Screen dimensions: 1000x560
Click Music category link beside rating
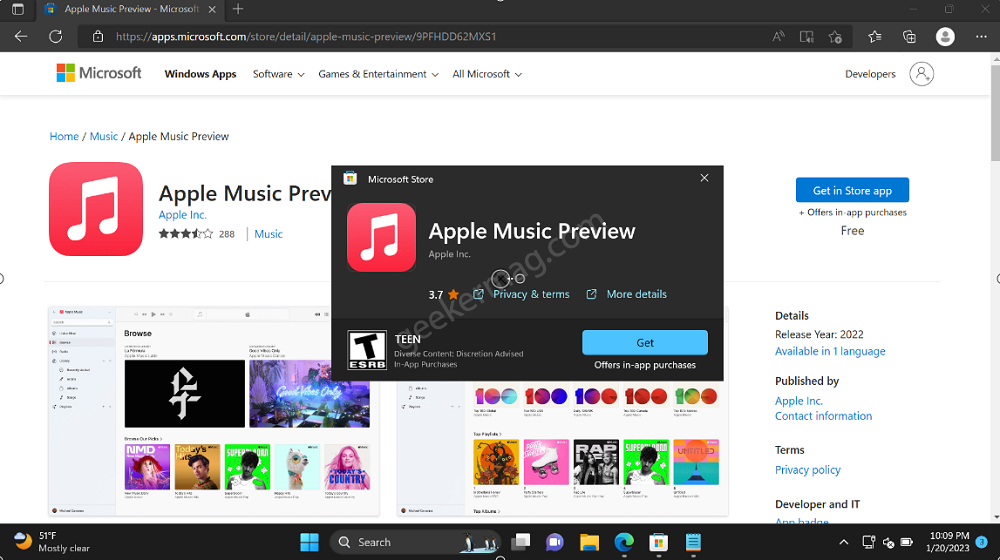pyautogui.click(x=268, y=234)
